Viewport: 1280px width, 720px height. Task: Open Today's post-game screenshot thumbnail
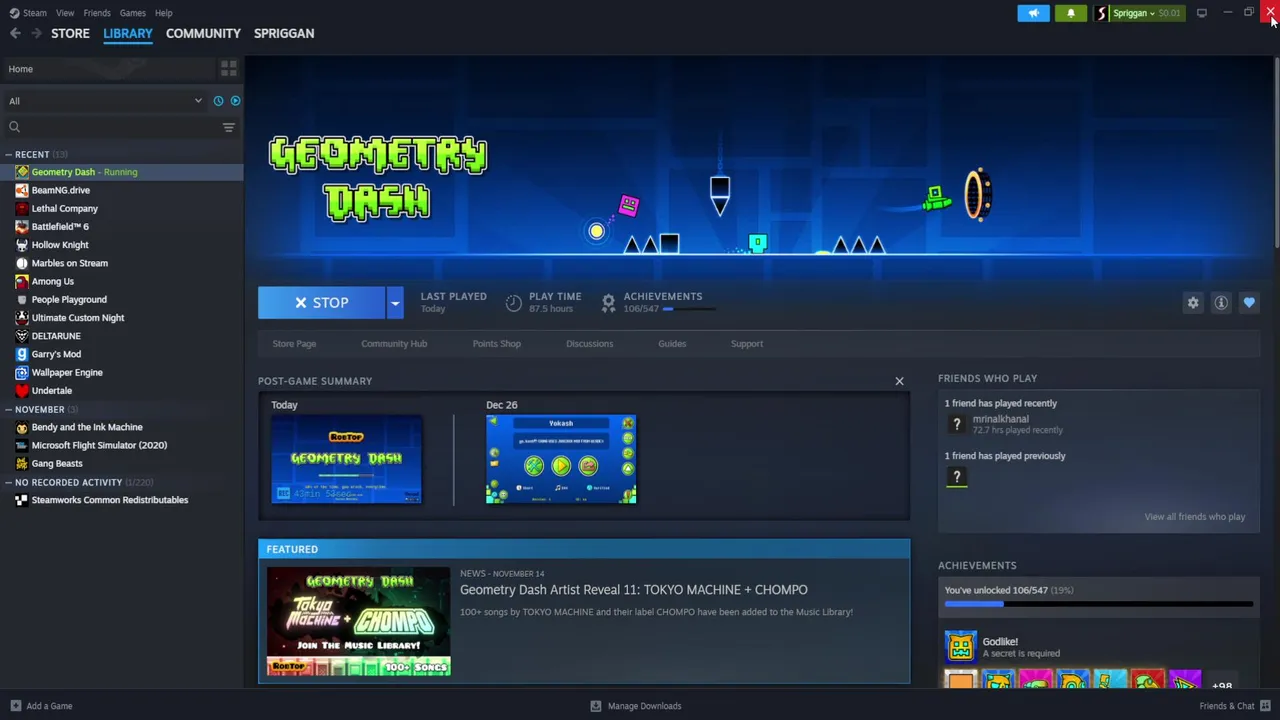click(346, 459)
